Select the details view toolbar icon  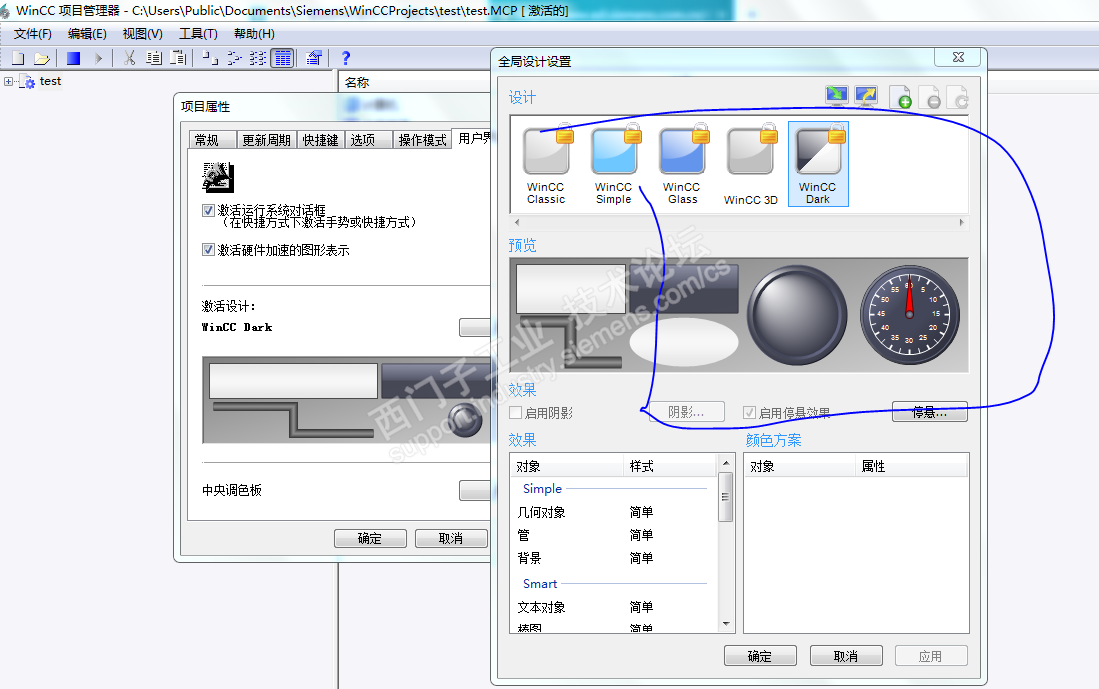pyautogui.click(x=282, y=58)
